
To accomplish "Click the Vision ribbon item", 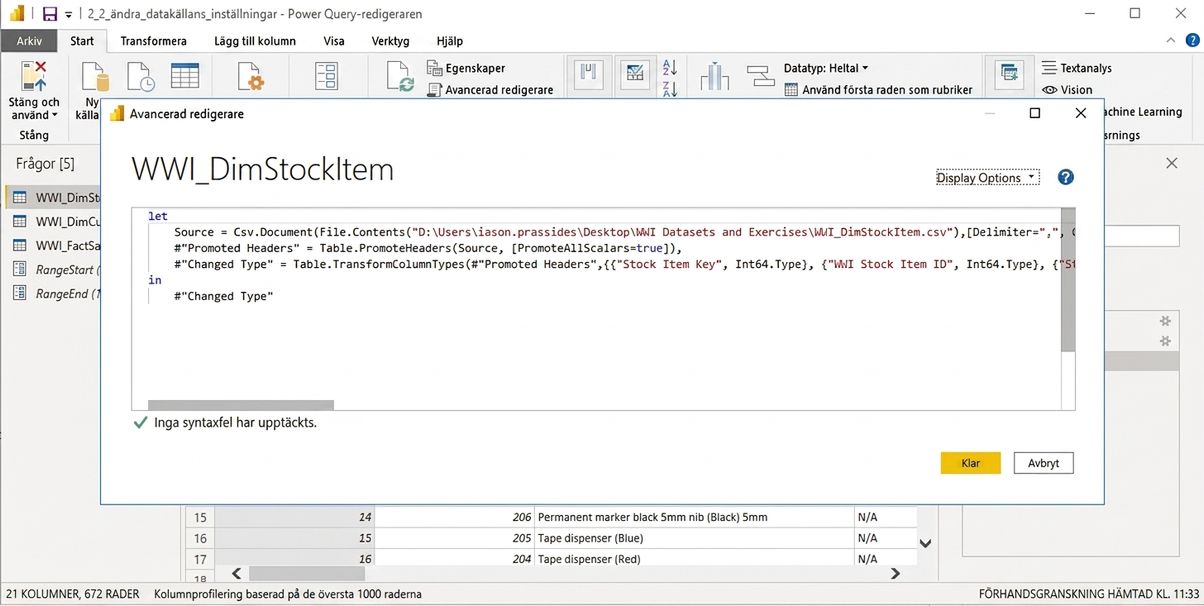I will pyautogui.click(x=1067, y=89).
